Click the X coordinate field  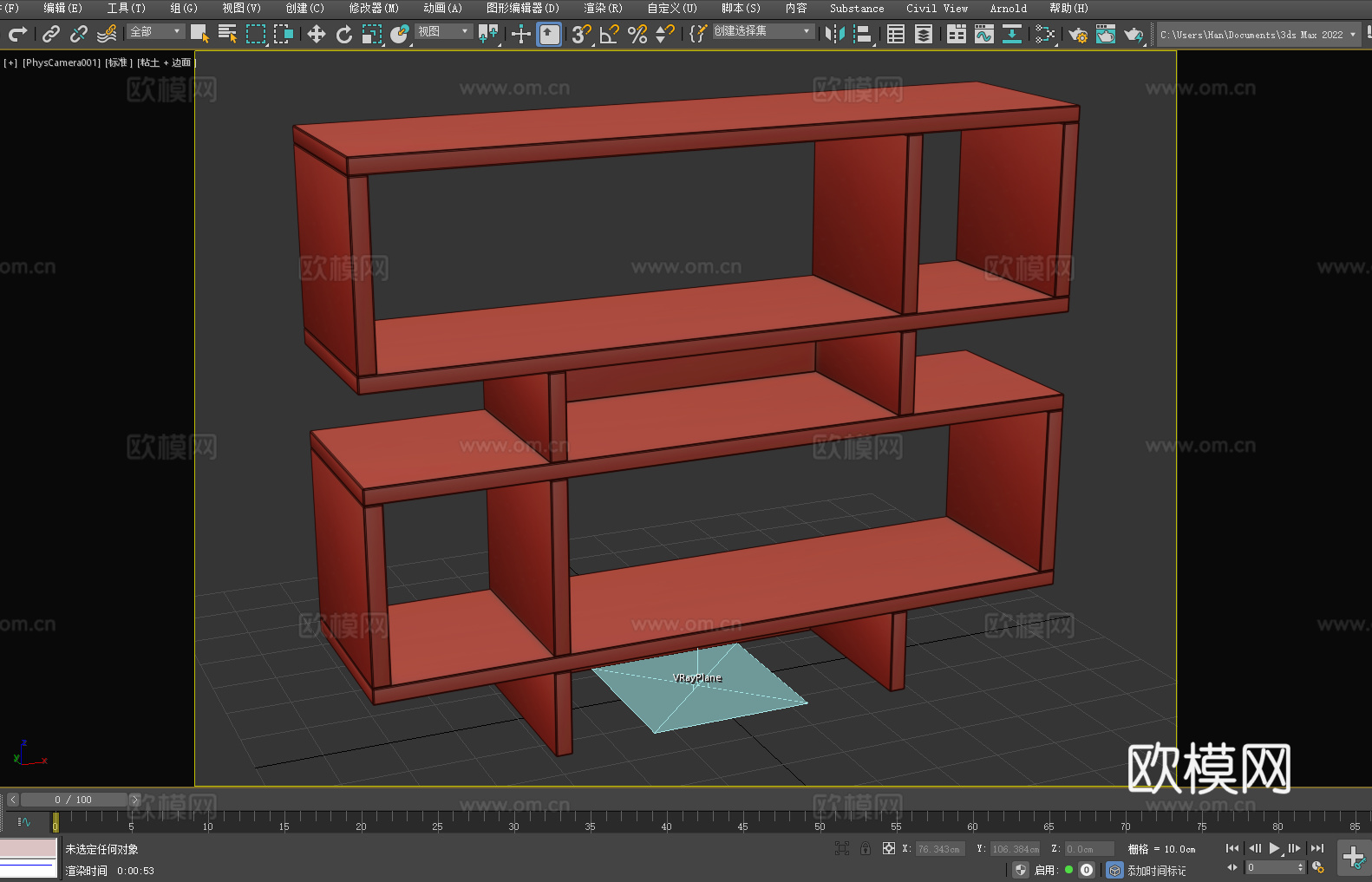(x=940, y=849)
